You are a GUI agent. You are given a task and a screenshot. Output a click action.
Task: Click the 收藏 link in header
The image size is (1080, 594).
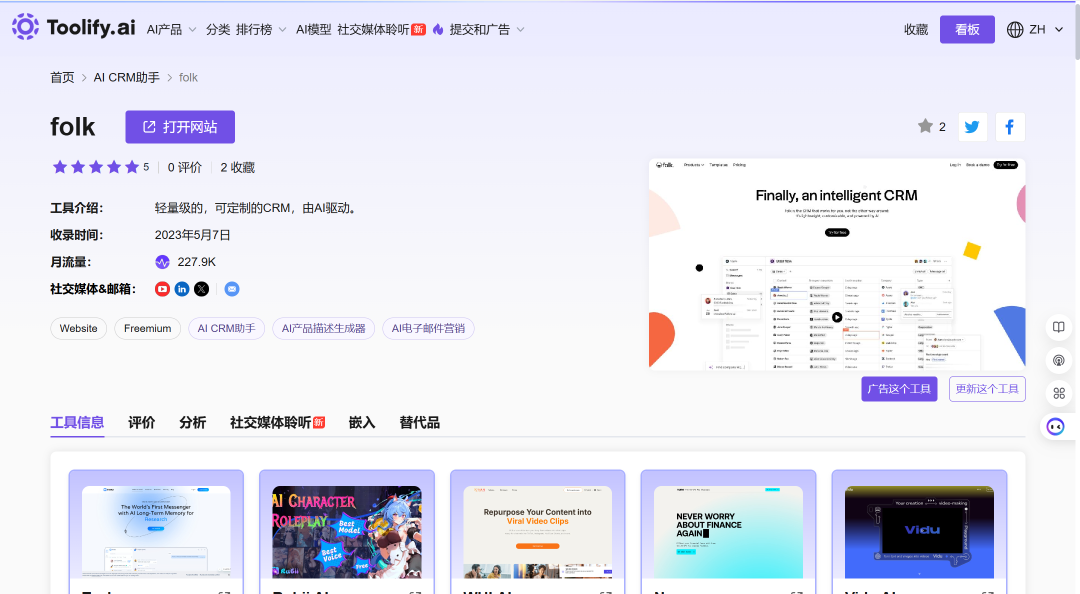(x=916, y=30)
